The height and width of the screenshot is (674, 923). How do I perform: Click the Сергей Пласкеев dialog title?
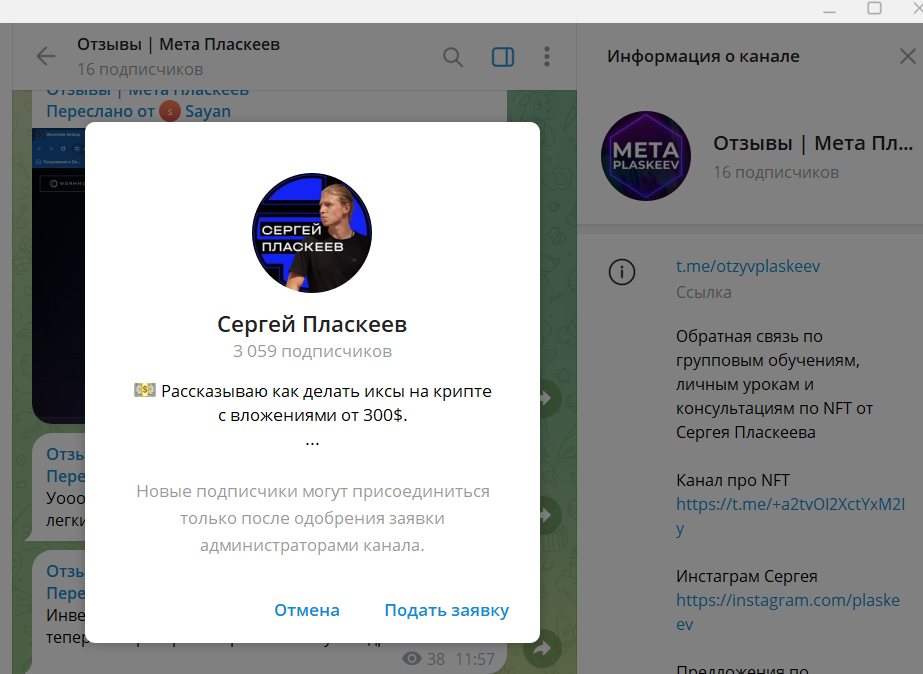click(312, 324)
